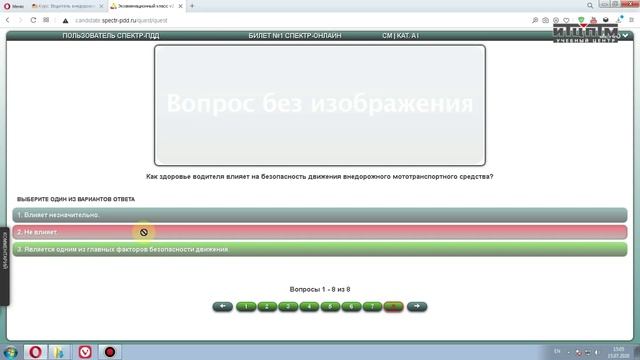640x360 pixels.
Task: Click 'СМ | КАТ. AI' header label
Action: (x=400, y=36)
